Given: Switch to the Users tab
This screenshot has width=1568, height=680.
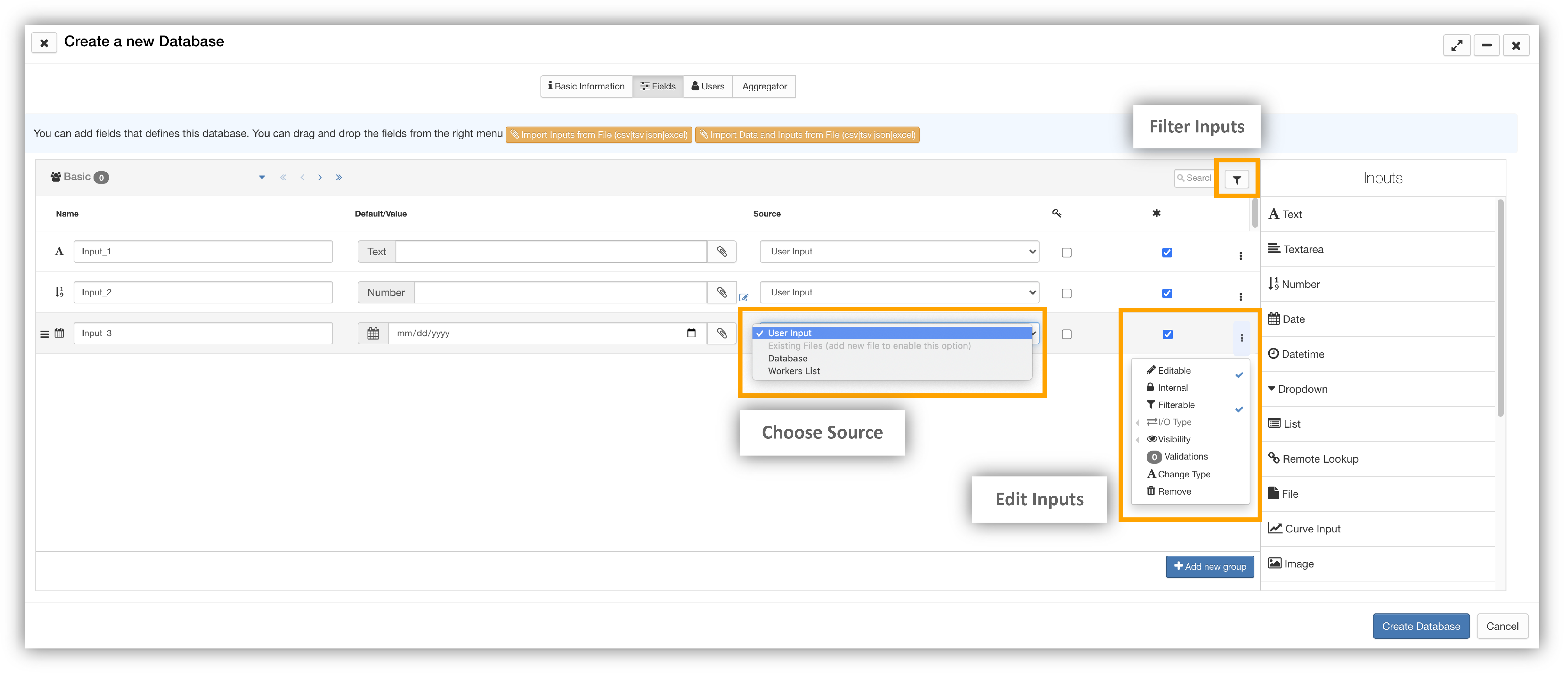Looking at the screenshot, I should point(708,86).
